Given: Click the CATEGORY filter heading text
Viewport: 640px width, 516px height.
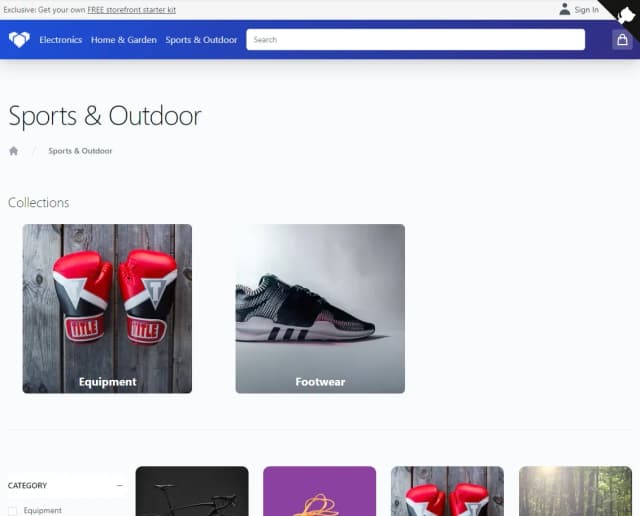Looking at the screenshot, I should pyautogui.click(x=27, y=485).
